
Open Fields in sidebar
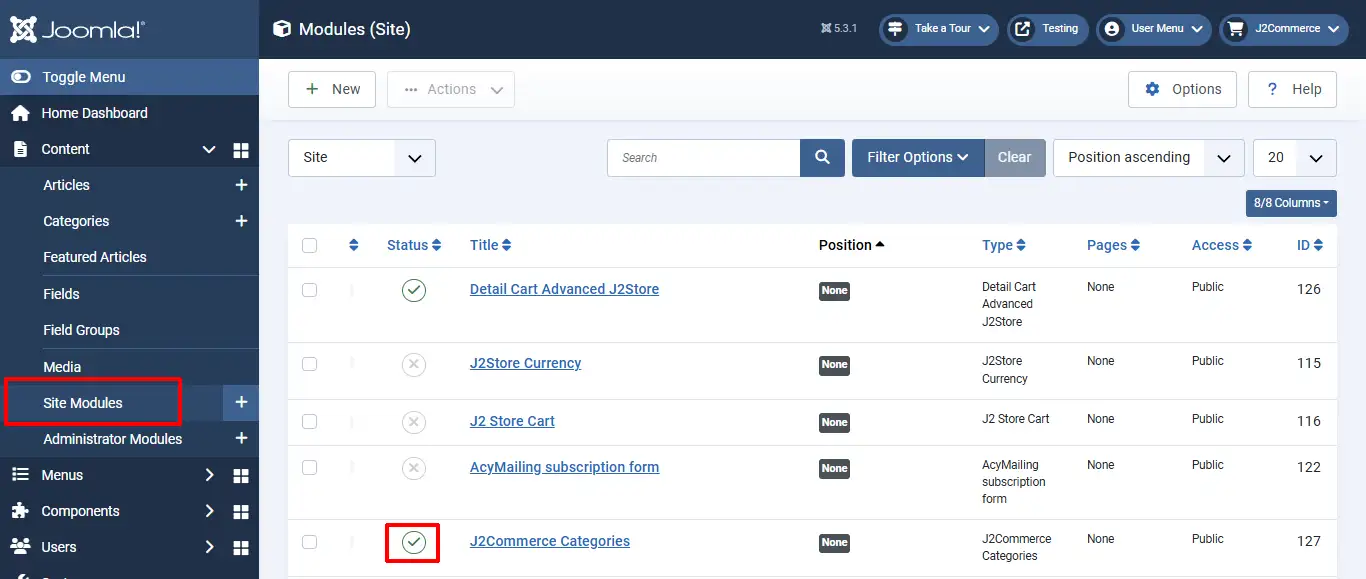tap(61, 294)
